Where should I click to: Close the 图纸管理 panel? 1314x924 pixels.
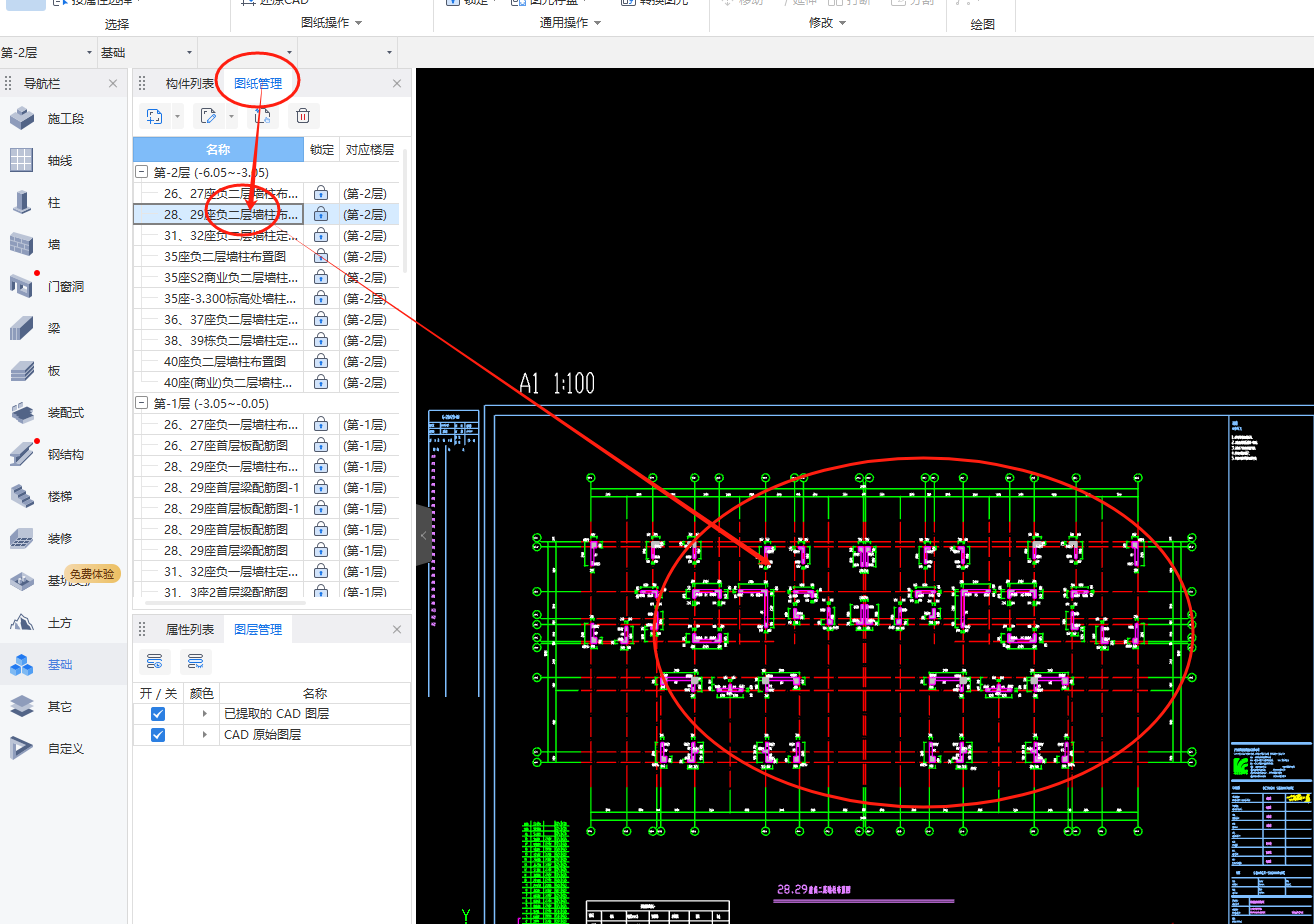[397, 84]
